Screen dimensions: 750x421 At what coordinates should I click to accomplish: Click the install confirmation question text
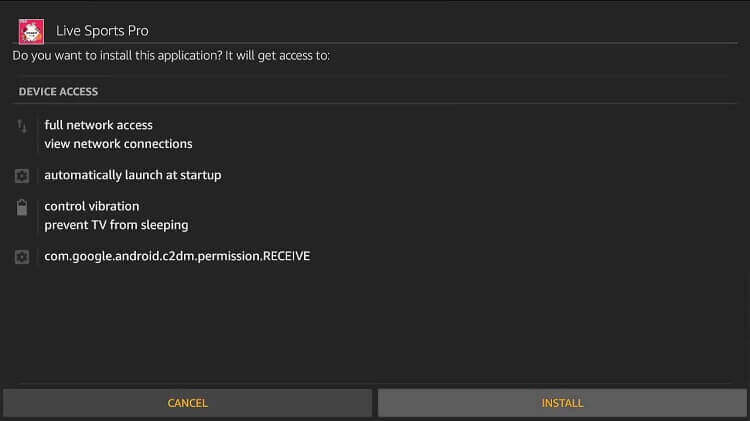[171, 56]
